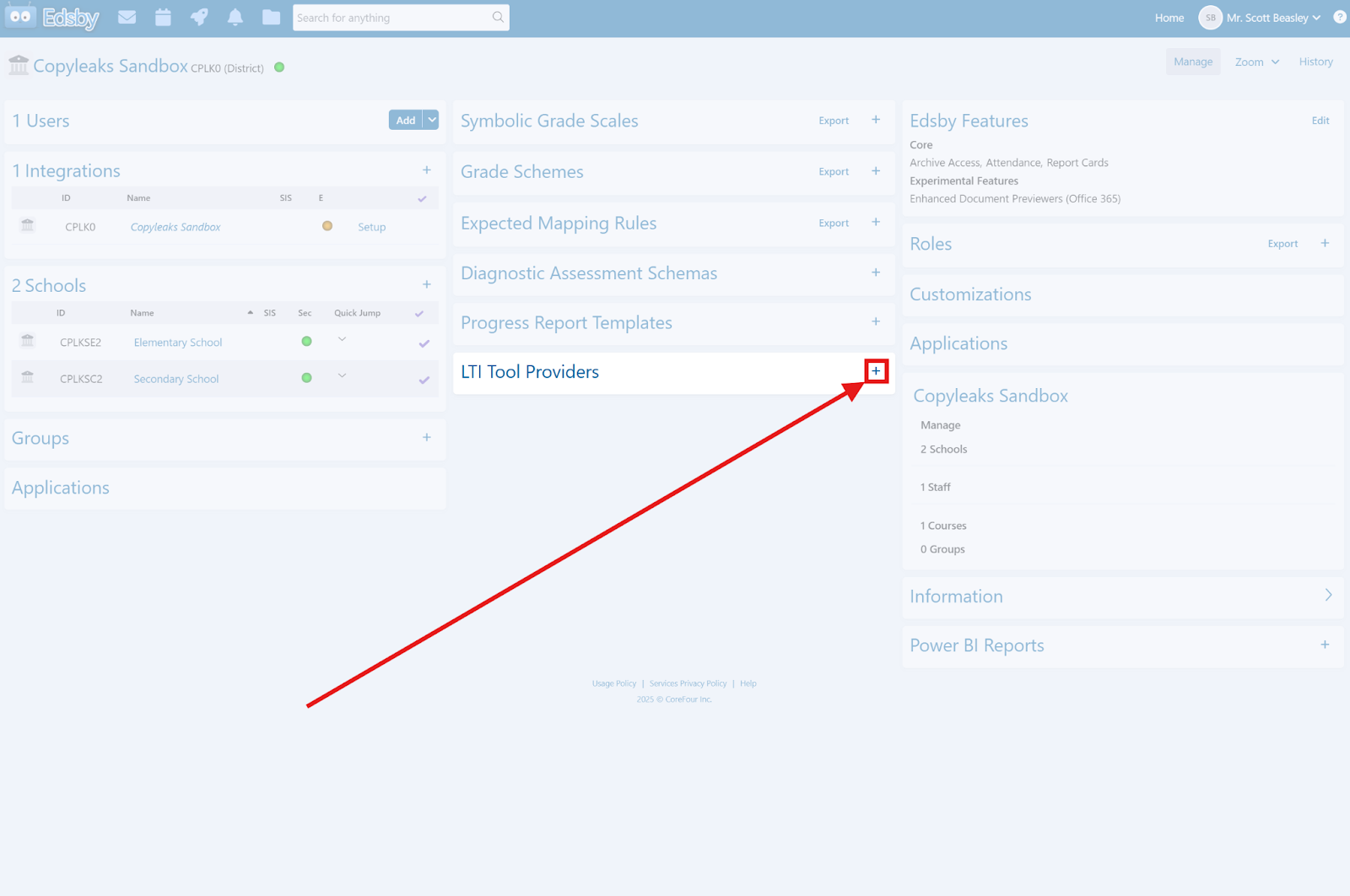Open Applications section in right column
Viewport: 1350px width, 896px height.
tap(958, 343)
